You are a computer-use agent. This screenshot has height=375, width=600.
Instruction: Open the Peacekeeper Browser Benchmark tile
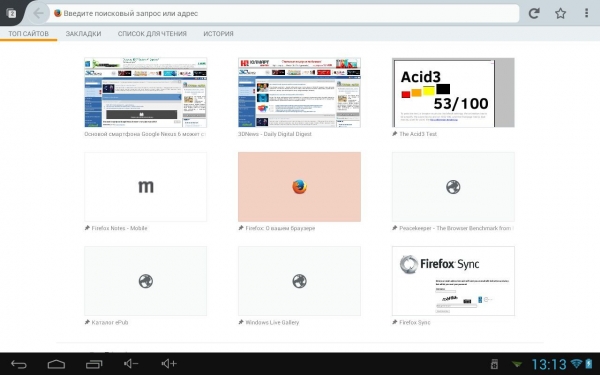click(x=453, y=187)
